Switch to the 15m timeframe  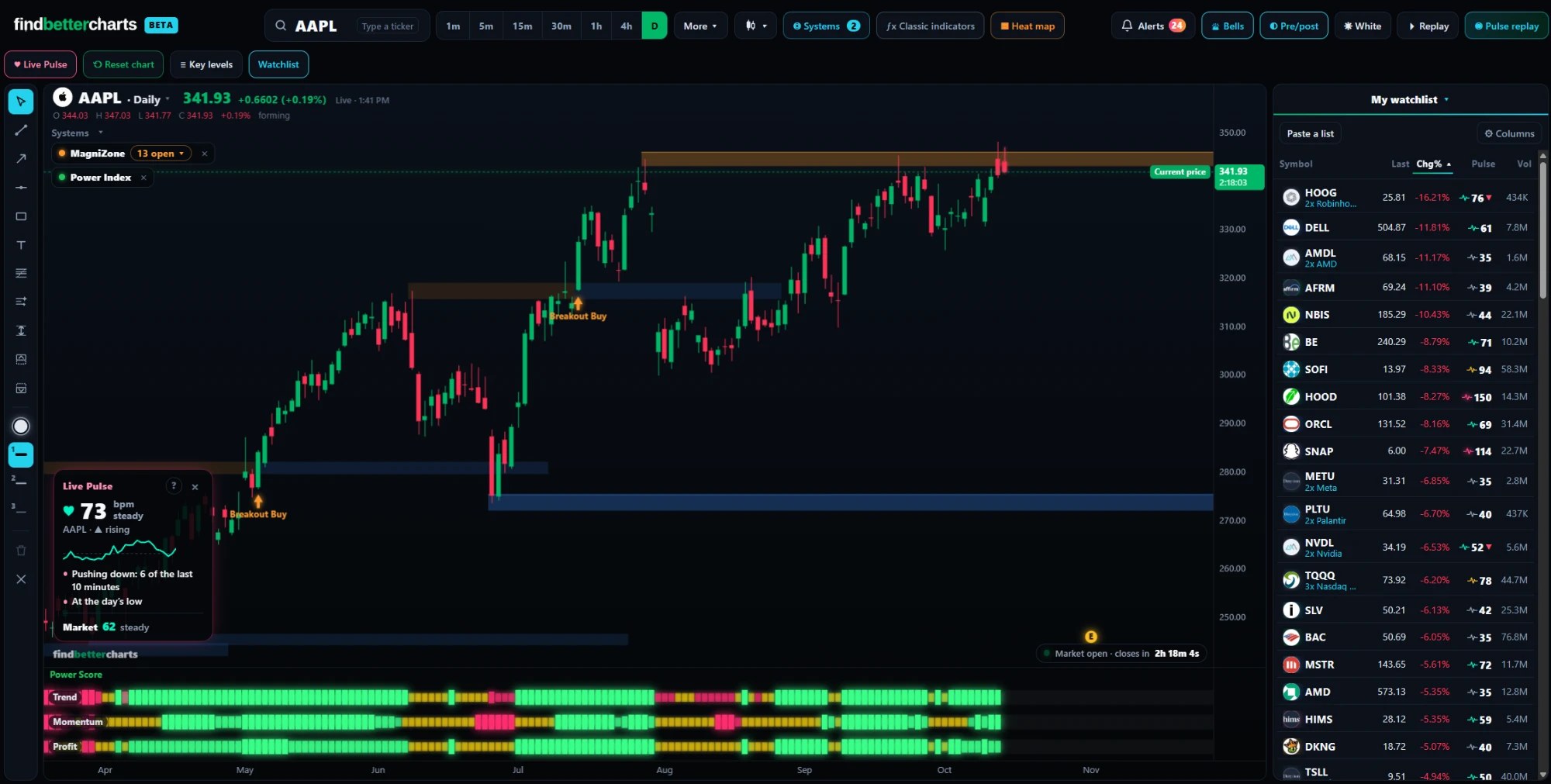(x=522, y=26)
